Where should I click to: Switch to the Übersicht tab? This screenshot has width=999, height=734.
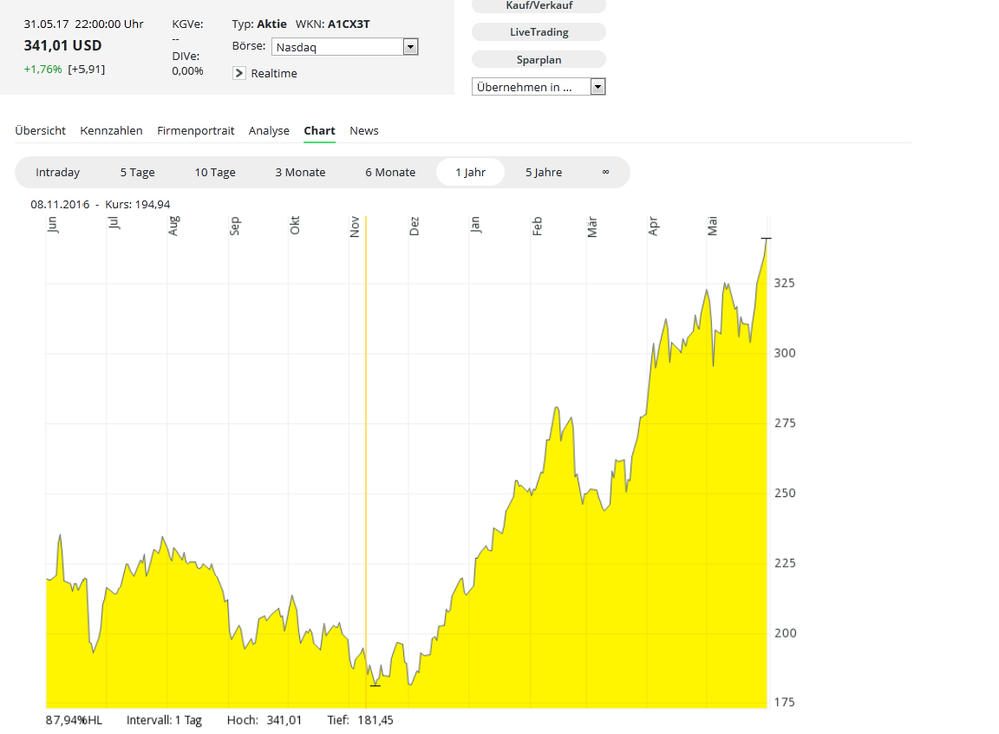pos(40,131)
